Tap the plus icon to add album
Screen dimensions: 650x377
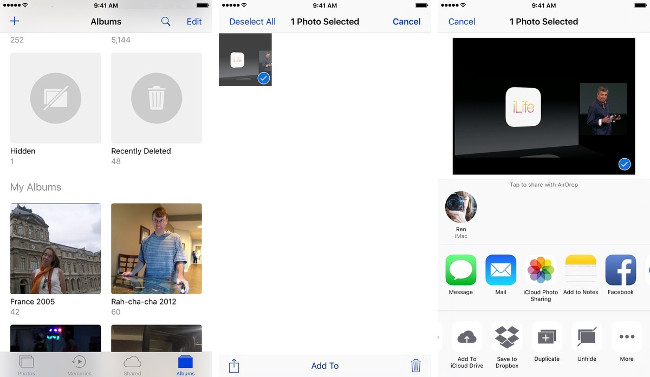[x=15, y=21]
